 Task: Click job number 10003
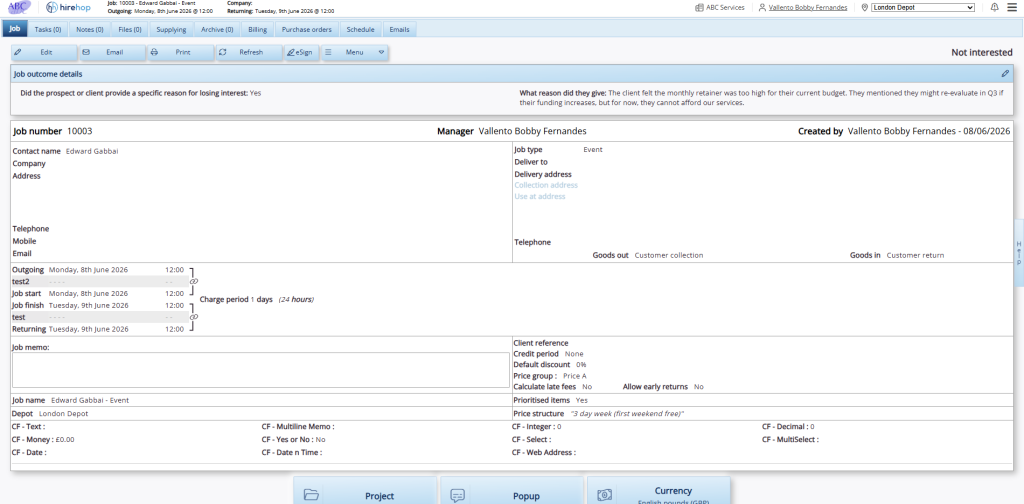[80, 131]
